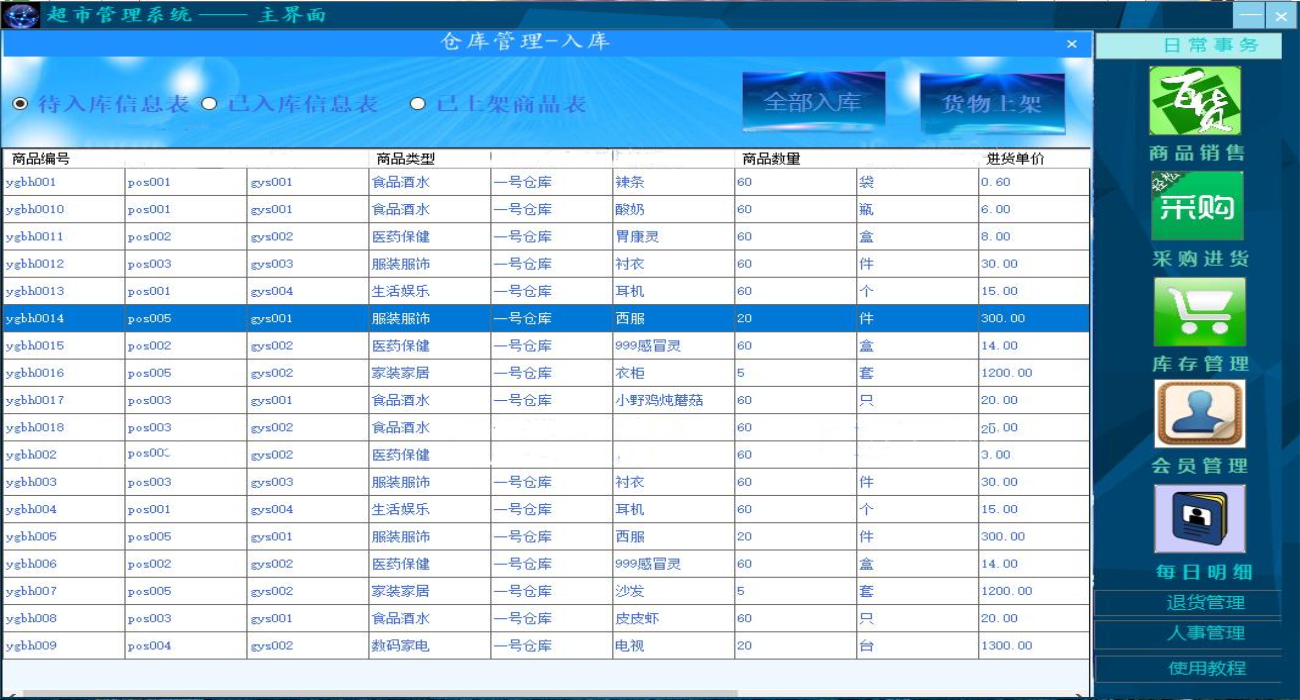
Task: Select the highlighted row ygbh0014
Action: [546, 318]
